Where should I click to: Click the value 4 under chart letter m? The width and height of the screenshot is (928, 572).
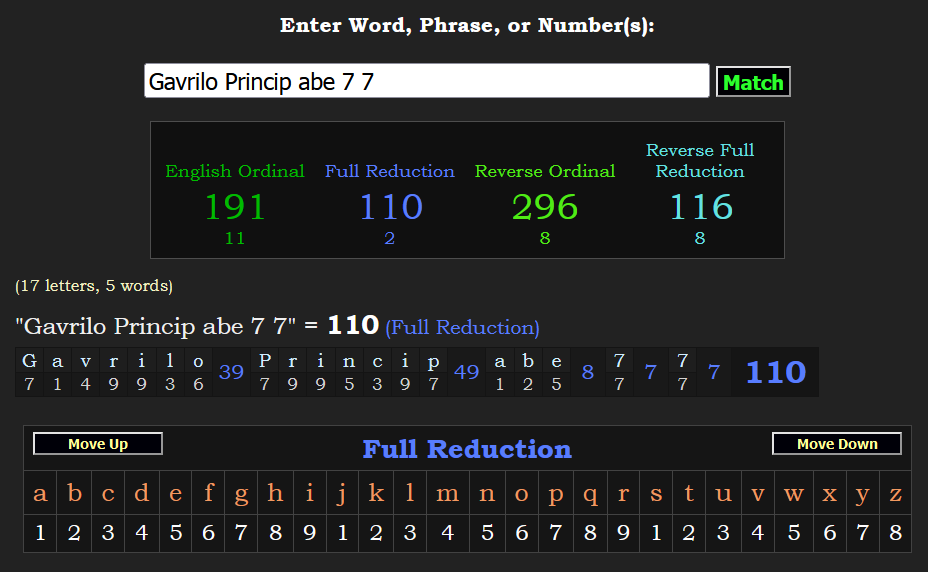[x=447, y=532]
